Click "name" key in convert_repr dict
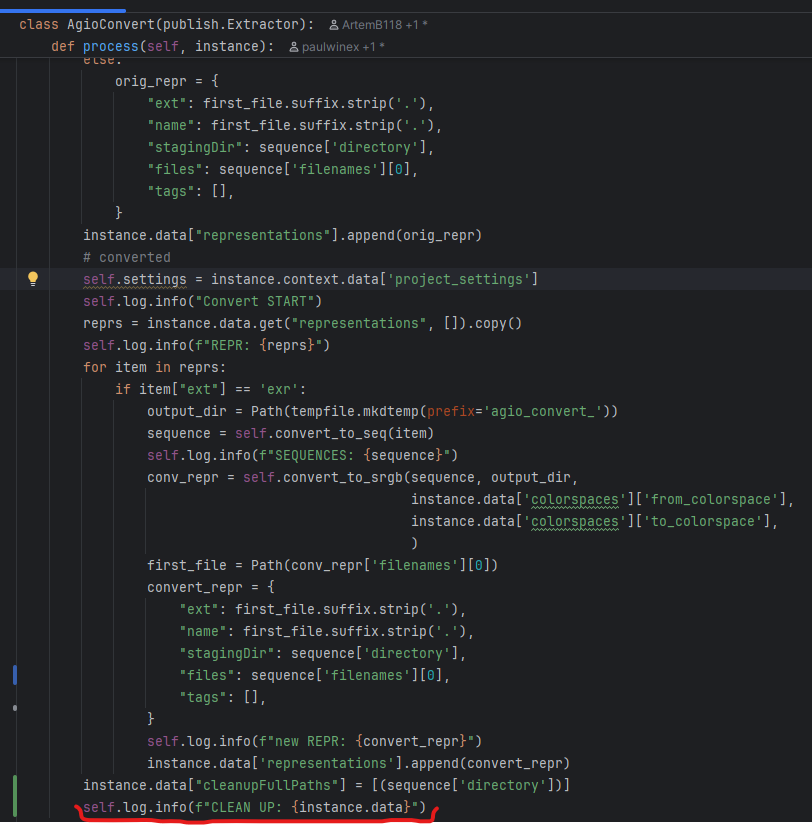 tap(203, 632)
